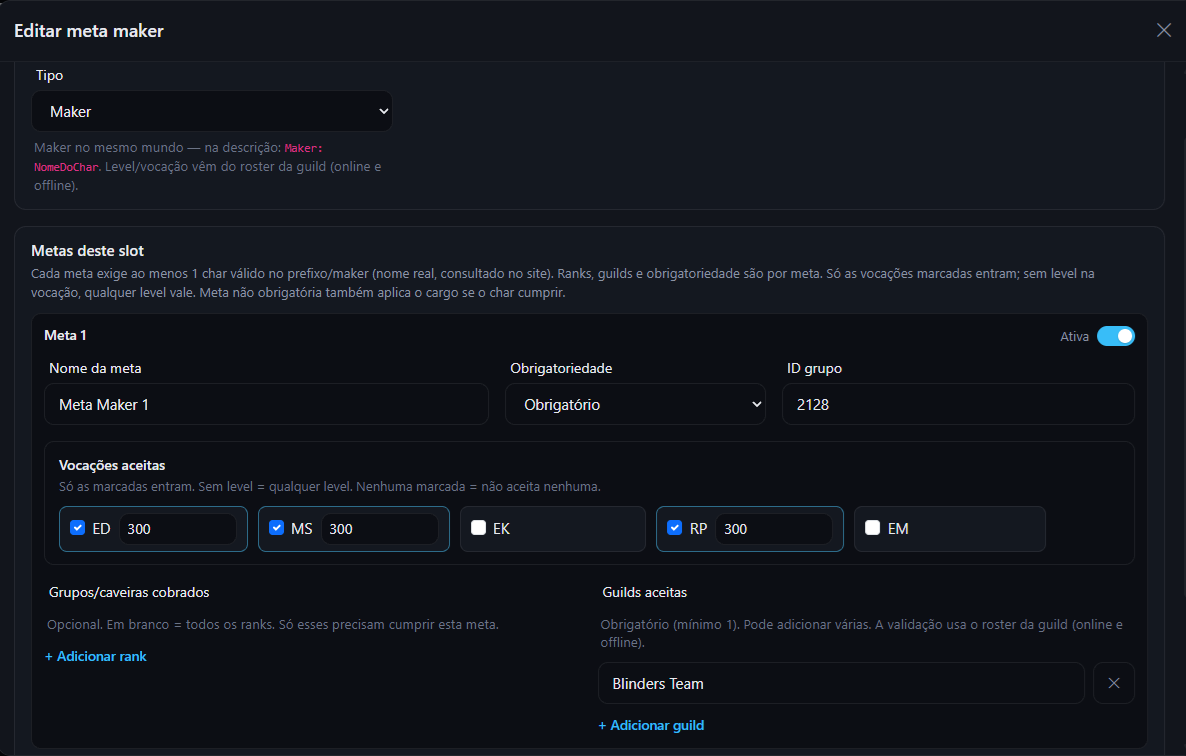
Task: Check the EK vocation checkbox
Action: 478,528
